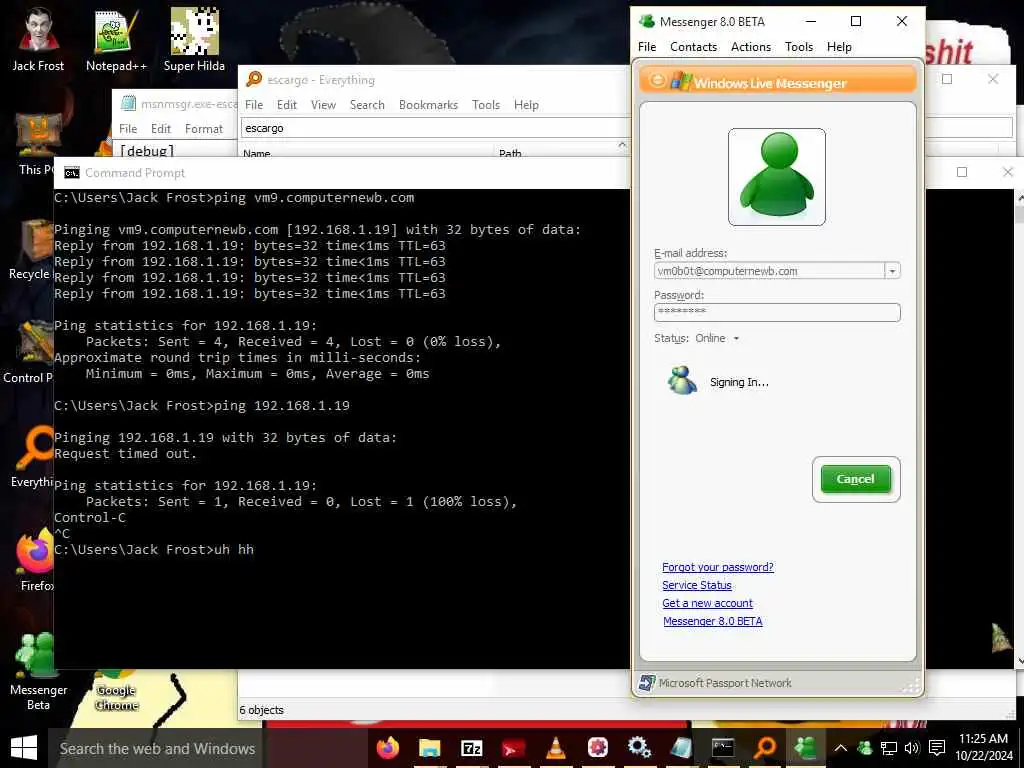Open This PC desktop icon
The height and width of the screenshot is (768, 1024).
tap(37, 145)
